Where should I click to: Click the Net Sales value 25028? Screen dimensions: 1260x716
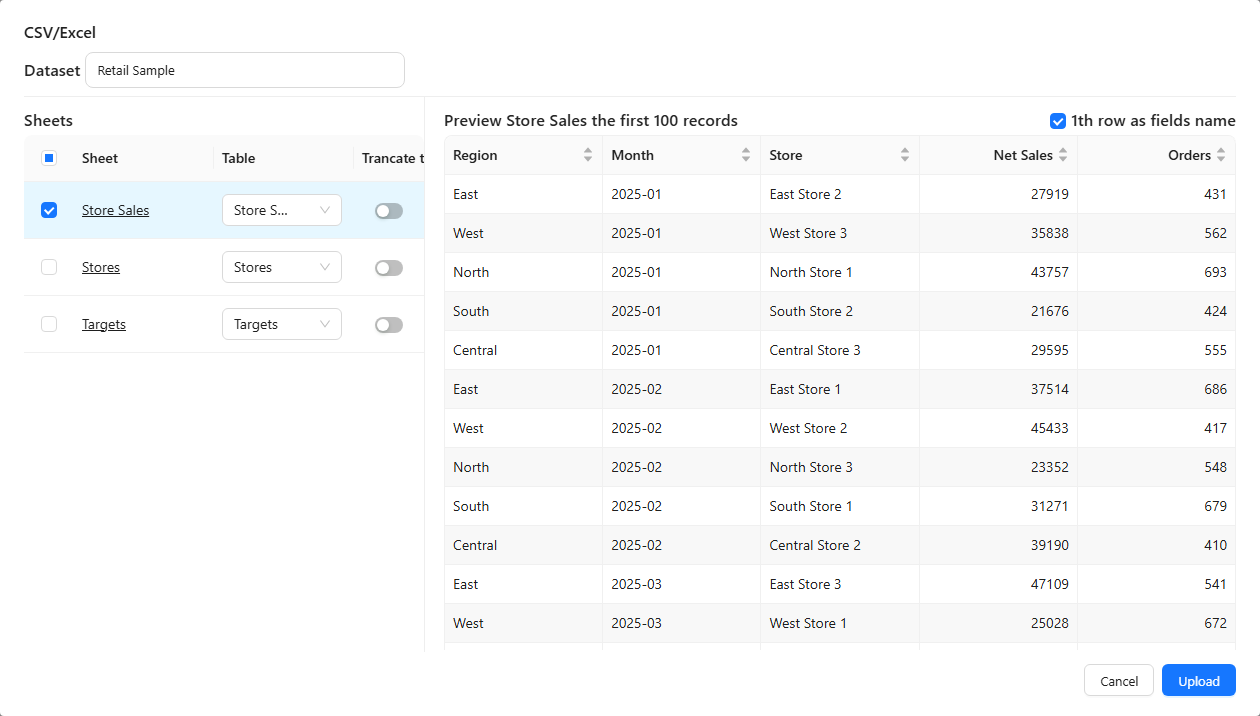[x=1049, y=623]
